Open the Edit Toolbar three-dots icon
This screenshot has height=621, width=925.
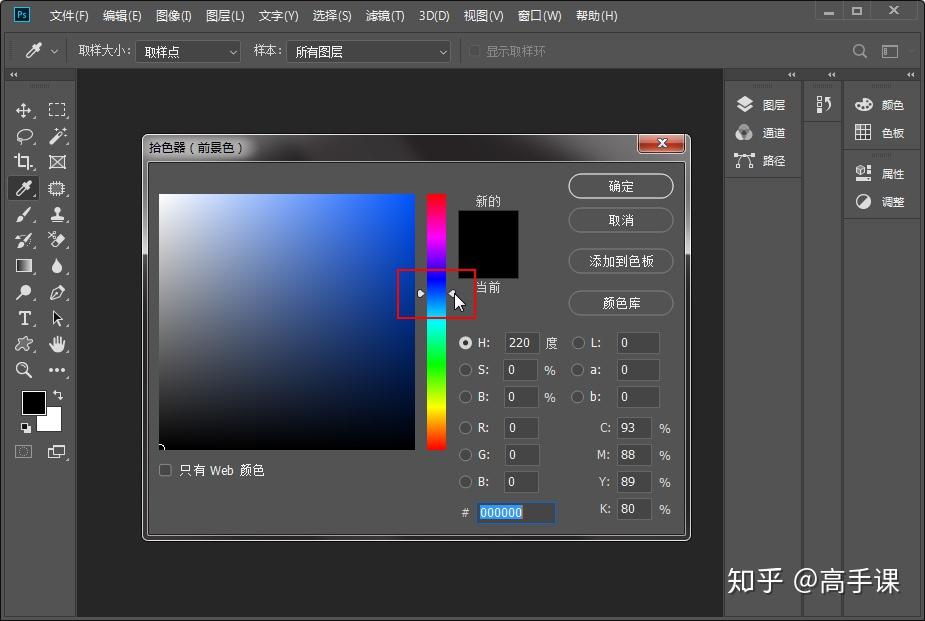tap(57, 370)
